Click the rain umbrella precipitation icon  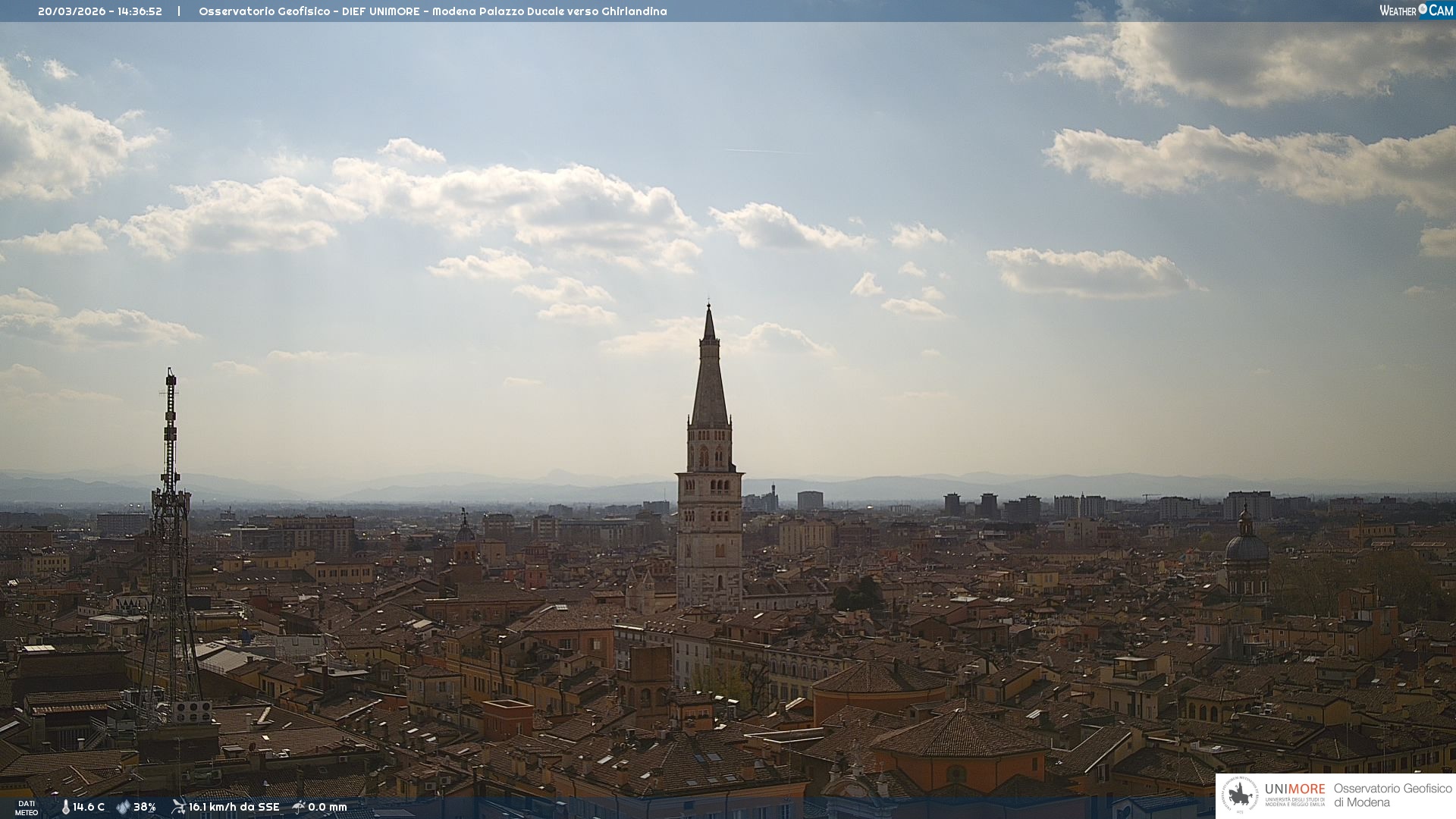(x=299, y=807)
